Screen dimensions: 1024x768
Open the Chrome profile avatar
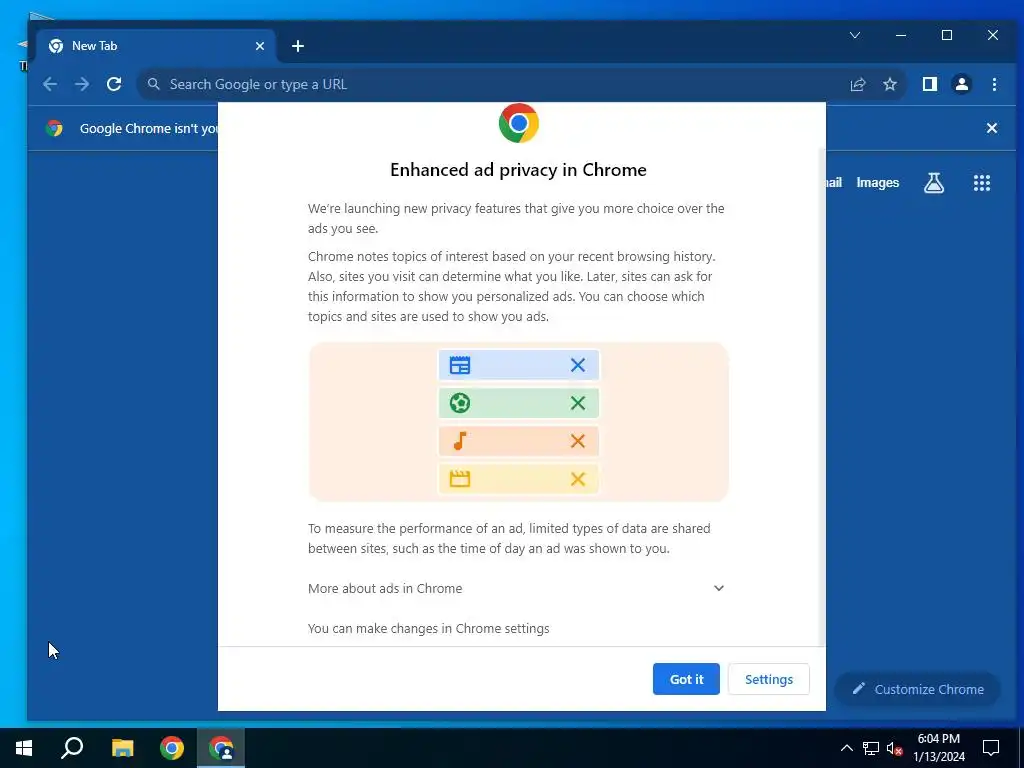coord(961,84)
